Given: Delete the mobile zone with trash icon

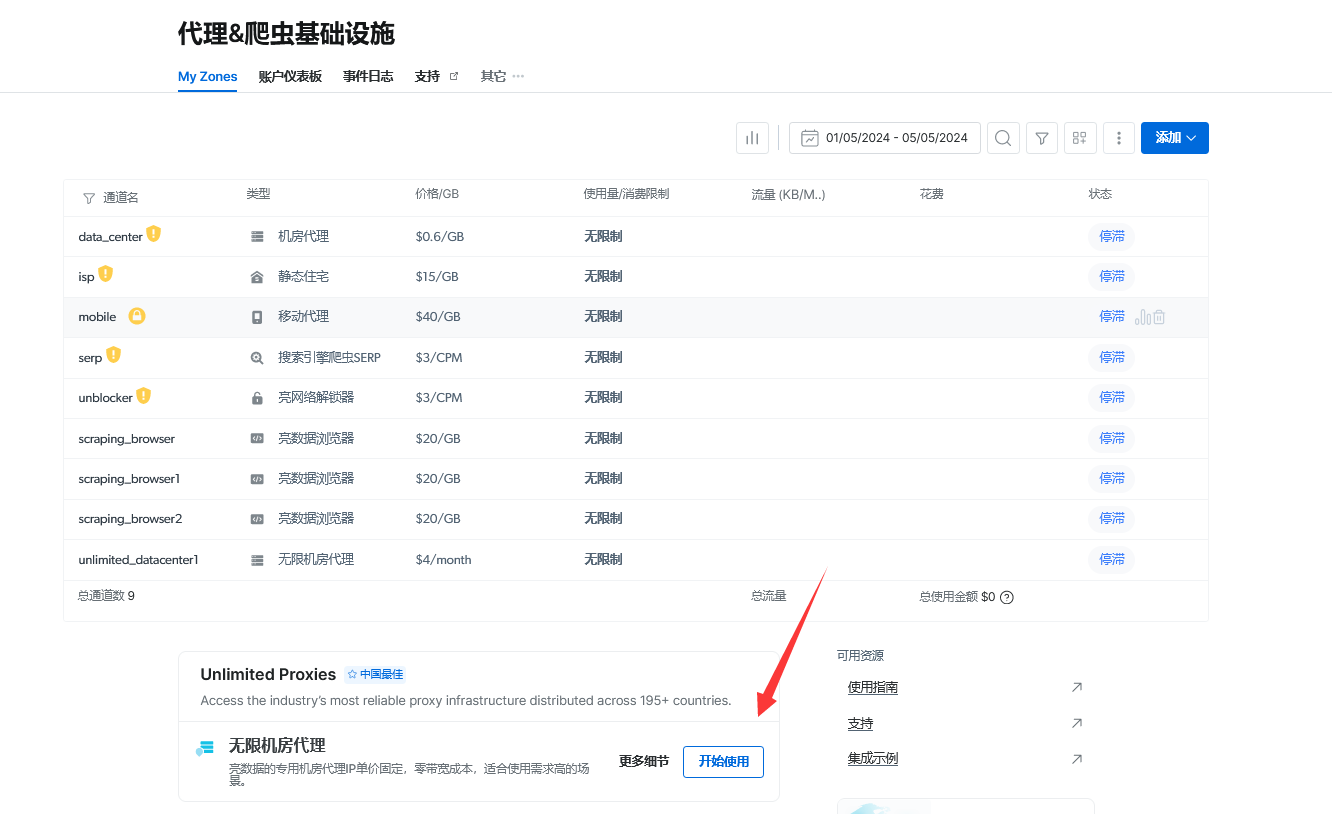Looking at the screenshot, I should [1159, 317].
